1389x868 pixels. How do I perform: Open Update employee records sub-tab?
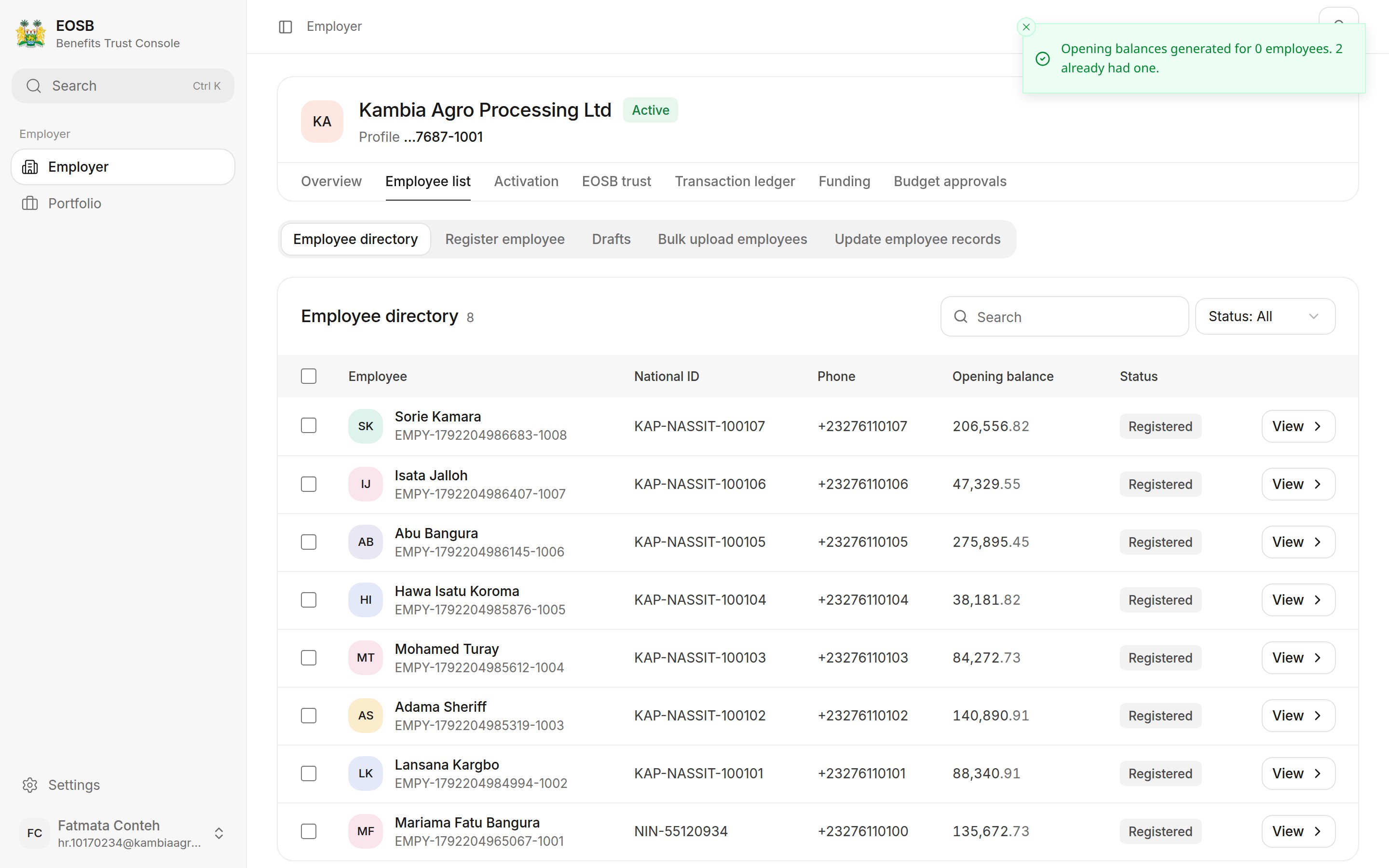click(x=917, y=239)
